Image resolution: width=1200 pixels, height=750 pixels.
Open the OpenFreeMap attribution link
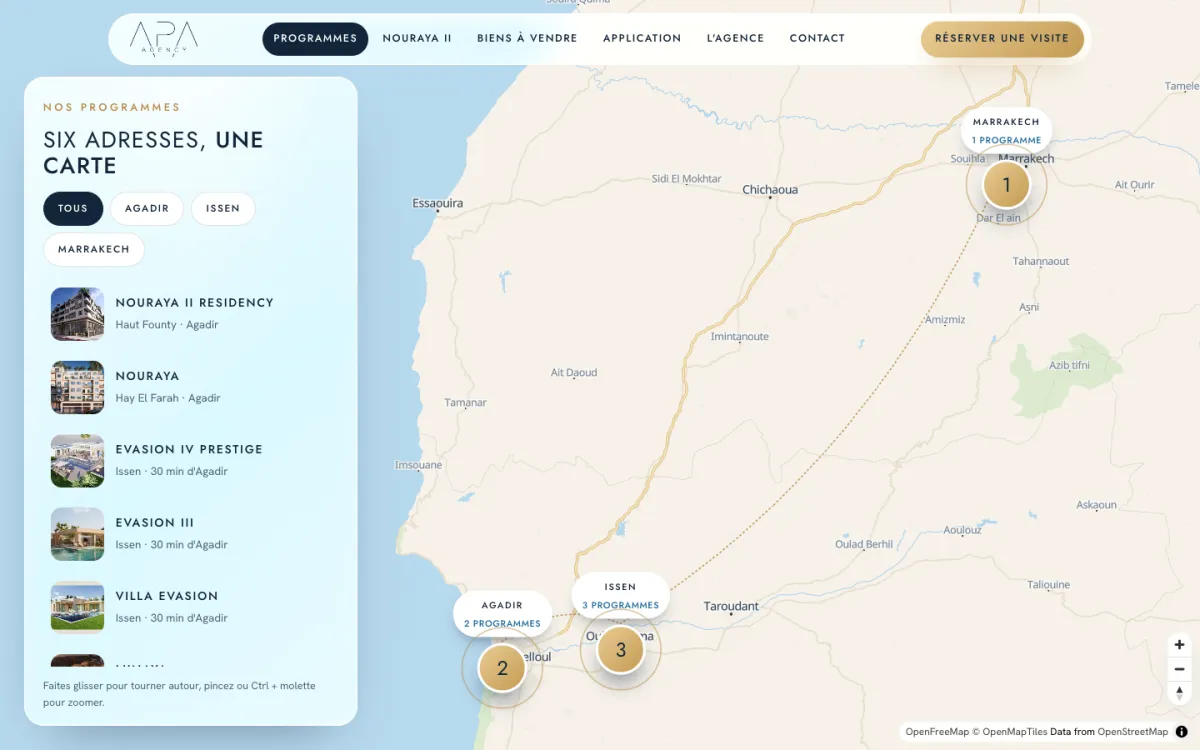(937, 732)
